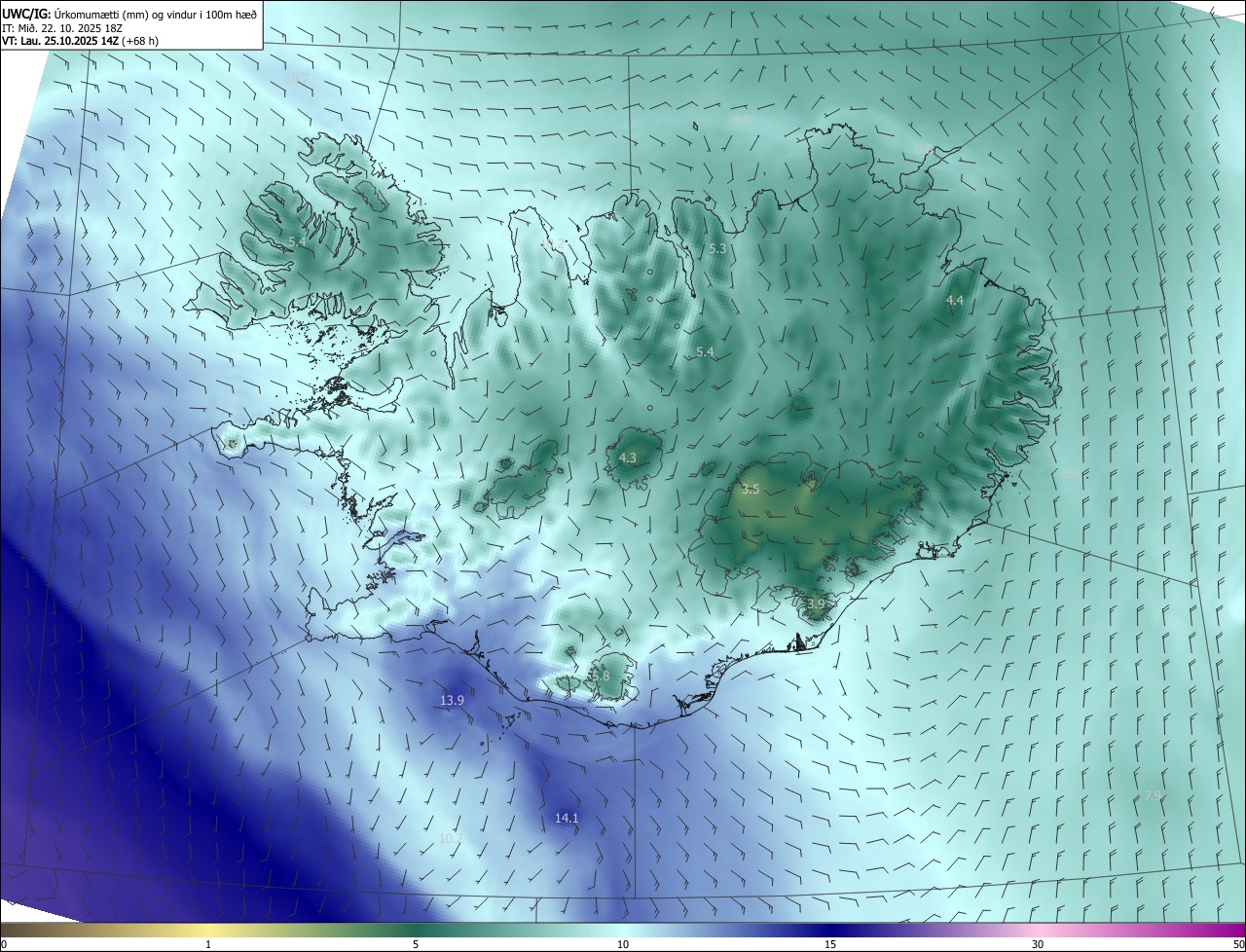The height and width of the screenshot is (952, 1246).
Task: Click the 5 tick on the color scale
Action: tap(416, 944)
